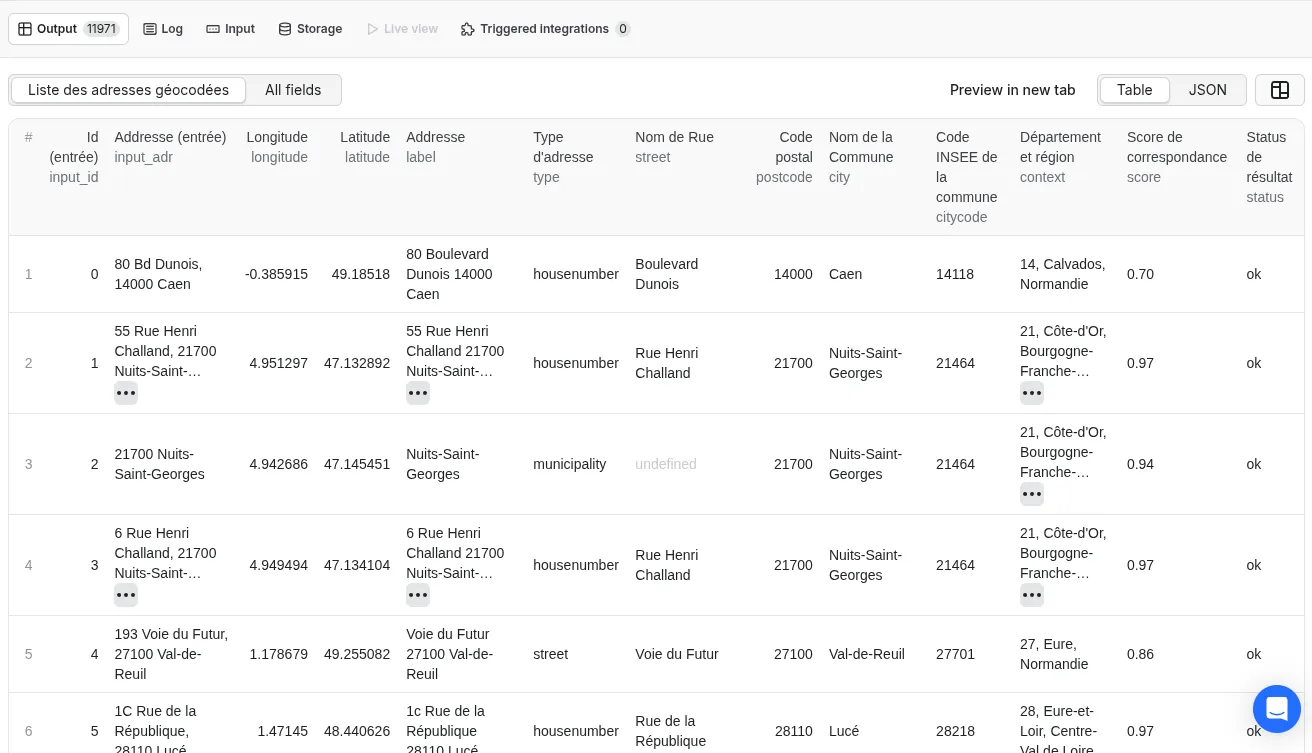Open the chat support bubble

point(1276,709)
